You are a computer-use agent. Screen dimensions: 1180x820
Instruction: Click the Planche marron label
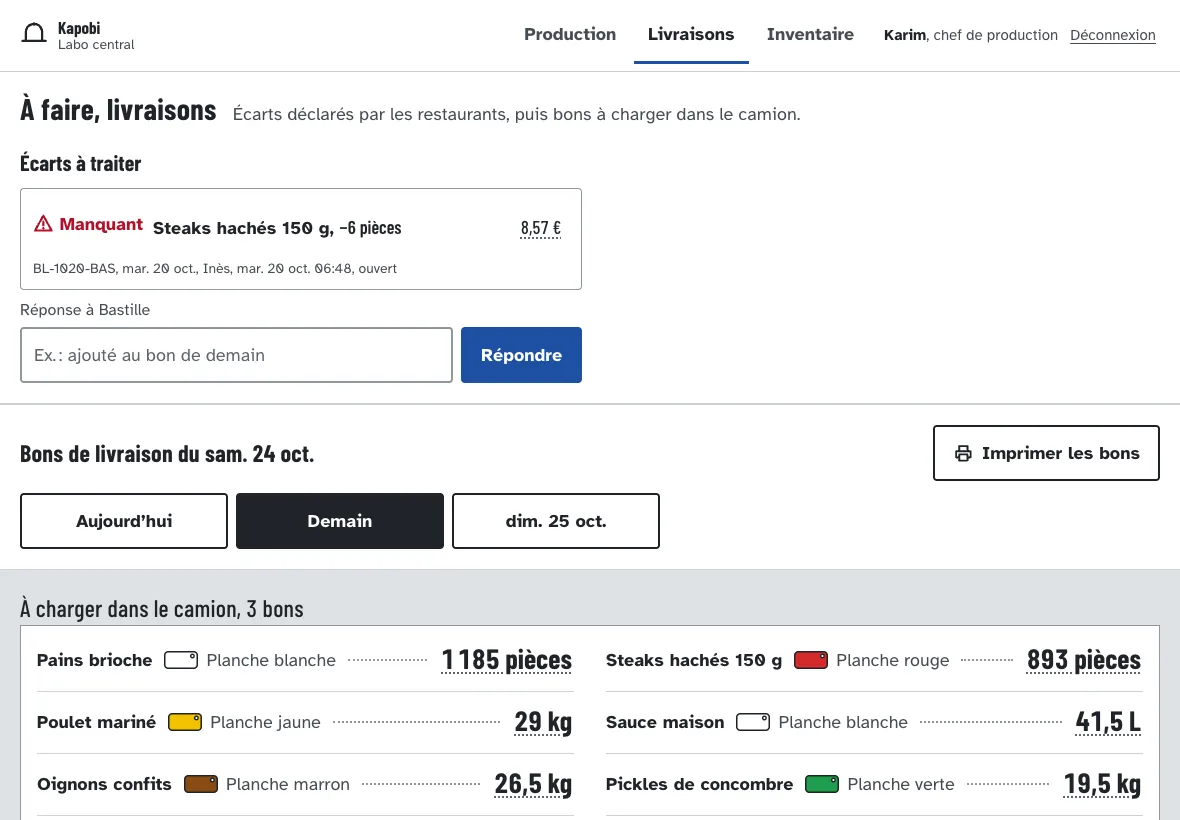(287, 784)
